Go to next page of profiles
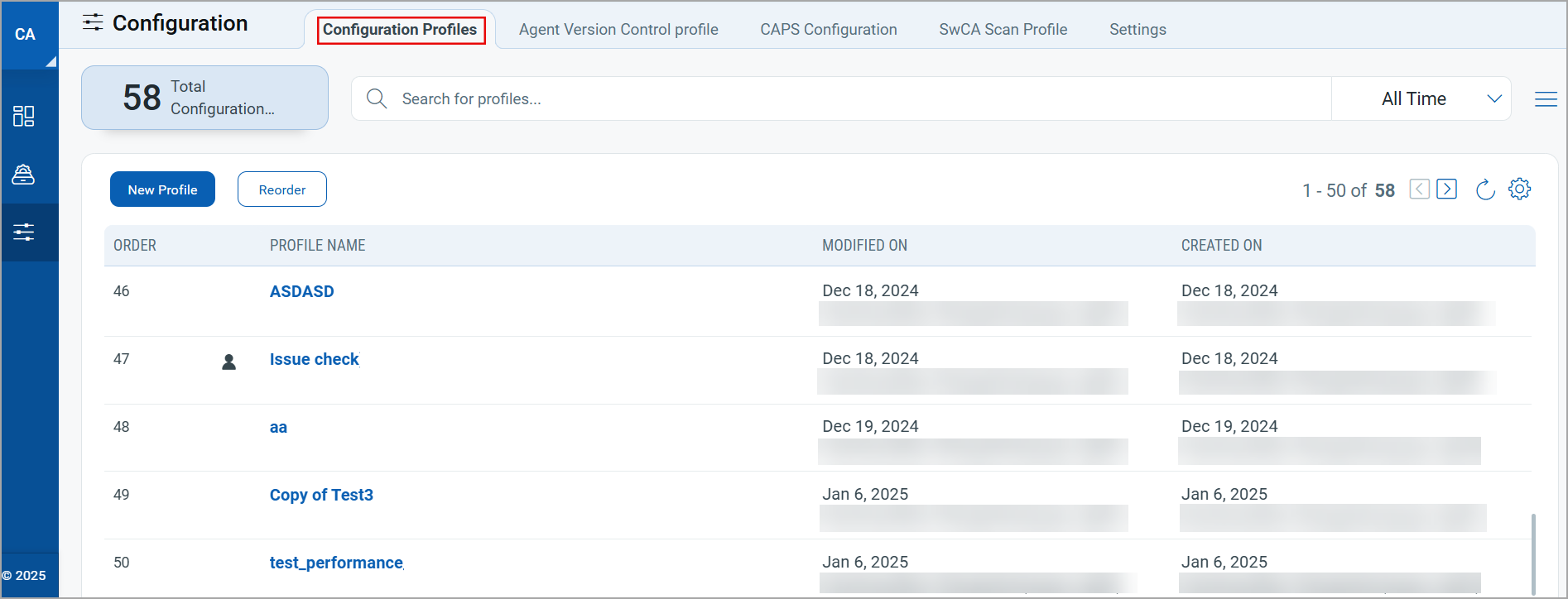This screenshot has width=1568, height=599. point(1447,189)
